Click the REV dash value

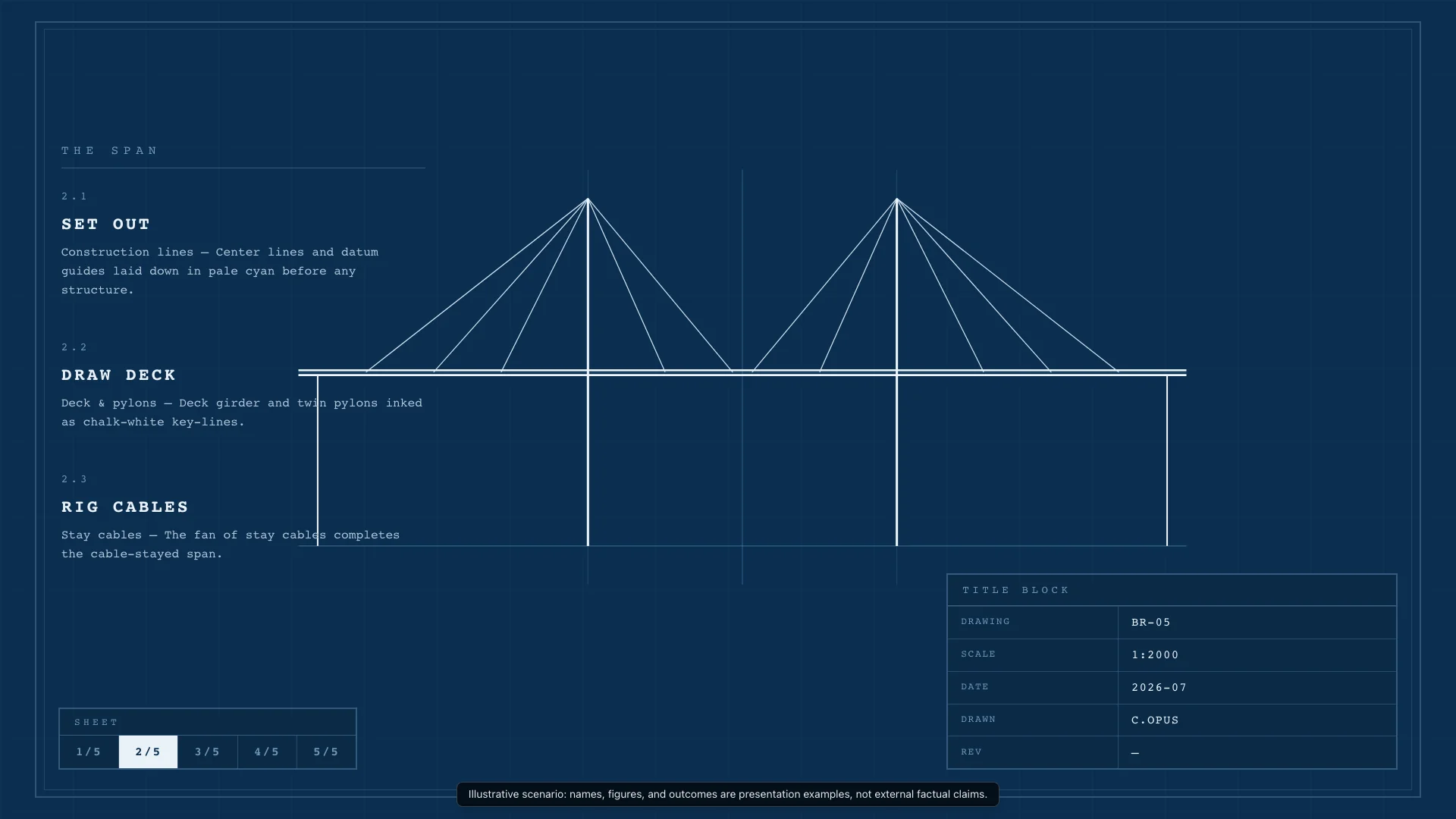(x=1135, y=753)
